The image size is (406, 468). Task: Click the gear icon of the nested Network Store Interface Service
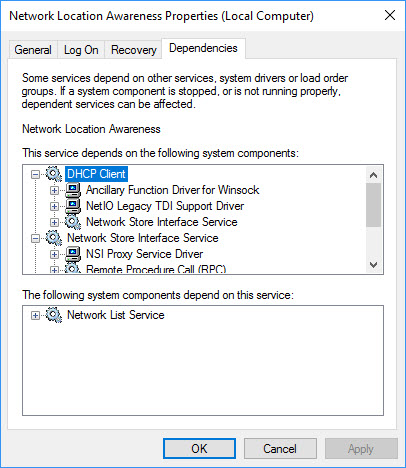pyautogui.click(x=73, y=222)
